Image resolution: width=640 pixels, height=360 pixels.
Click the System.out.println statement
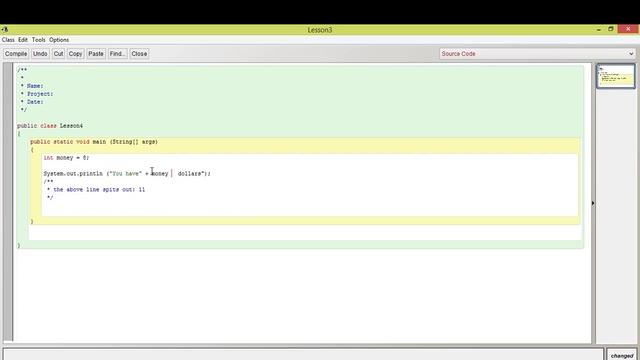tap(127, 173)
